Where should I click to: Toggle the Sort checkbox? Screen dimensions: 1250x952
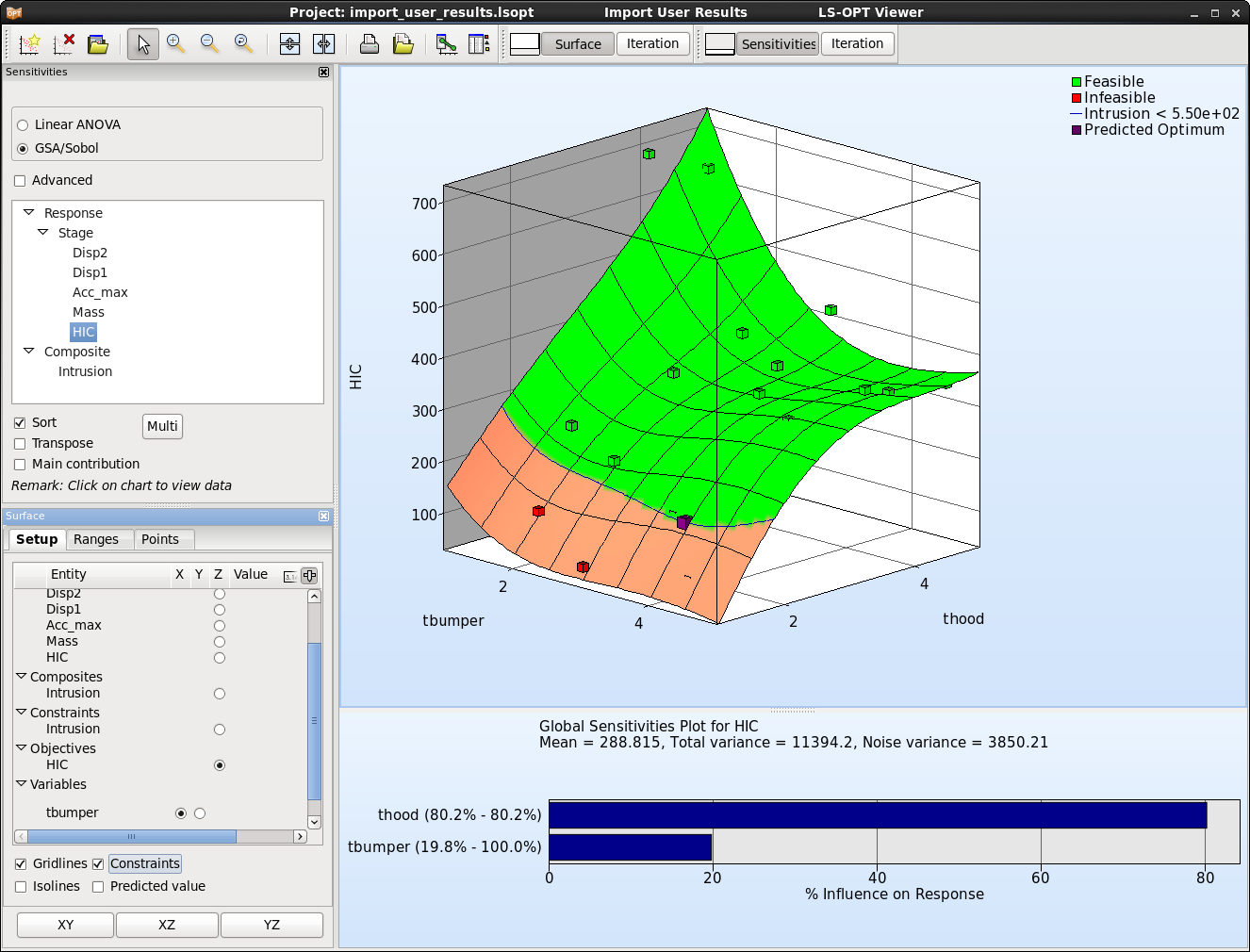pyautogui.click(x=20, y=422)
